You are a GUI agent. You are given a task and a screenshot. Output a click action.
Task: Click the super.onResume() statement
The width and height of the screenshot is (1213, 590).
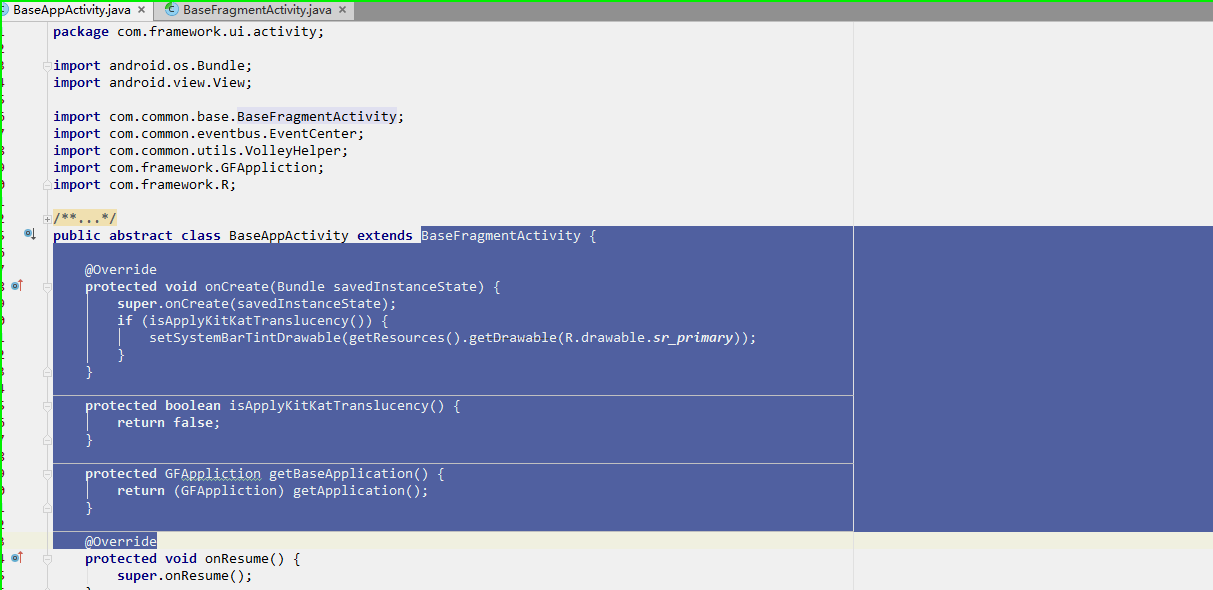[x=185, y=575]
